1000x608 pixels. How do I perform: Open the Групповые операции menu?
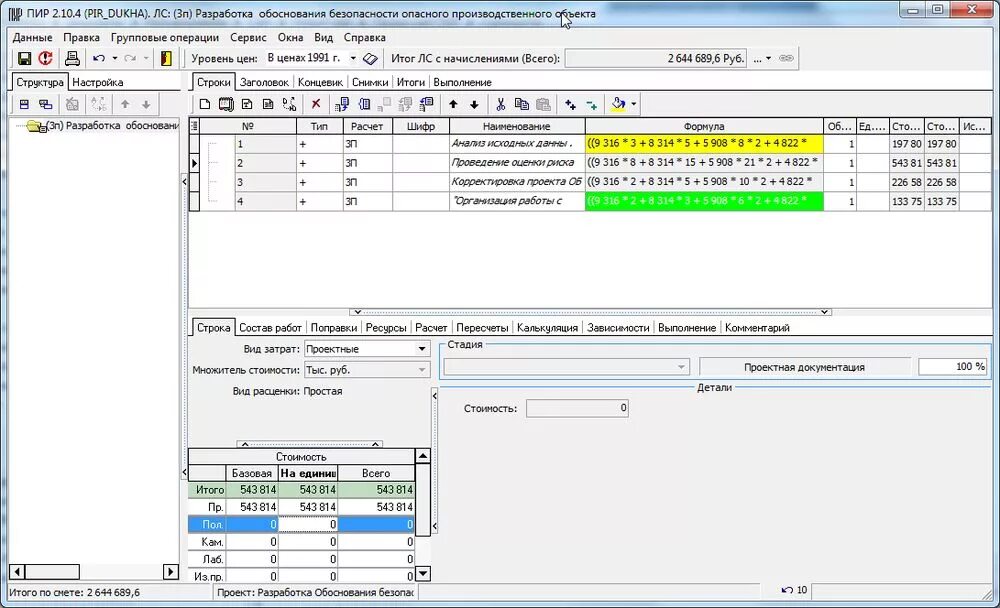click(x=165, y=38)
